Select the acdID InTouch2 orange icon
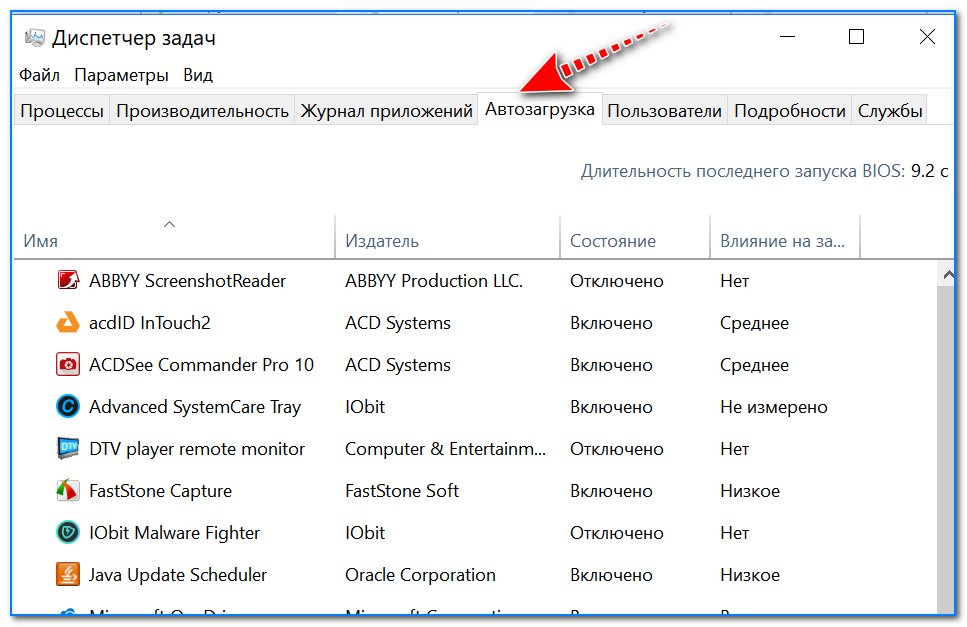The image size is (967, 627). [68, 322]
